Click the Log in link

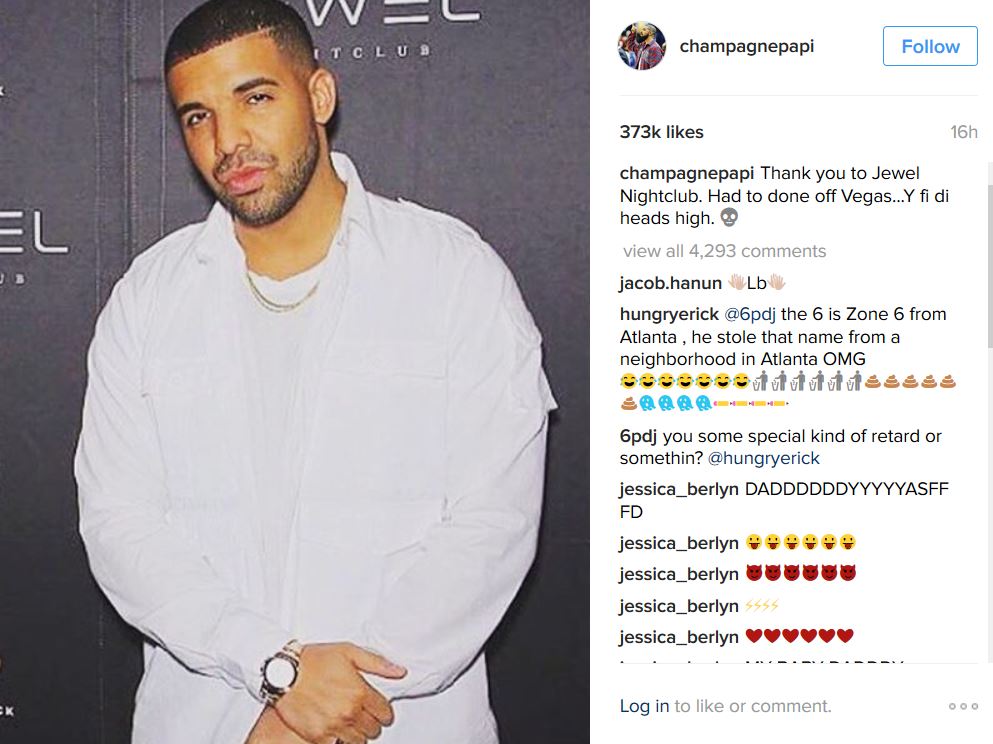(x=644, y=706)
